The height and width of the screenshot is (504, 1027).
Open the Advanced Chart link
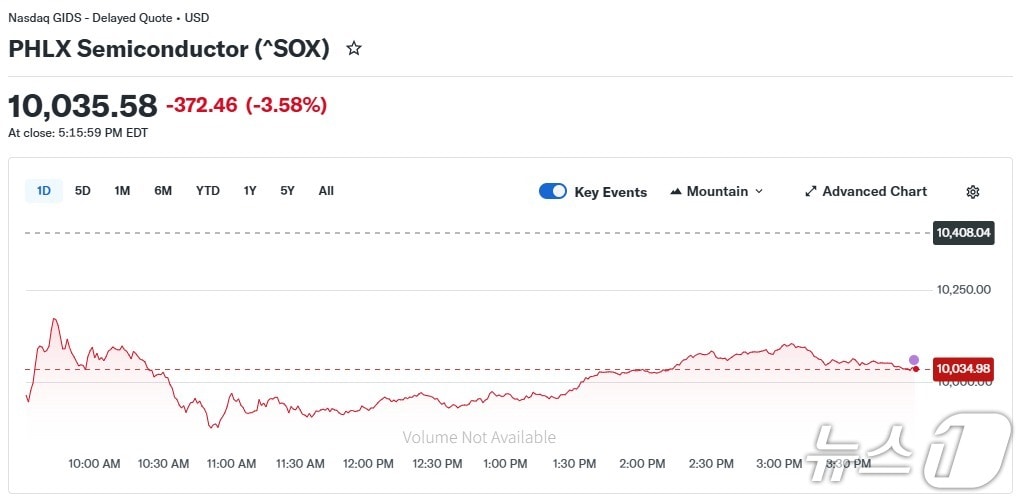(874, 191)
